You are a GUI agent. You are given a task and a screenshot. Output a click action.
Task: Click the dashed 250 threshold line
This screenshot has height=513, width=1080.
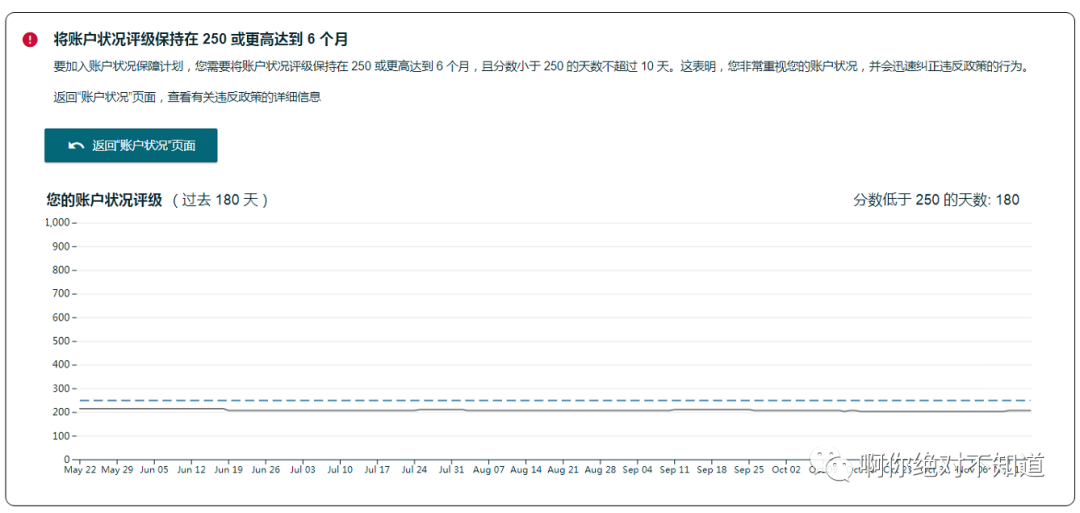tap(555, 400)
